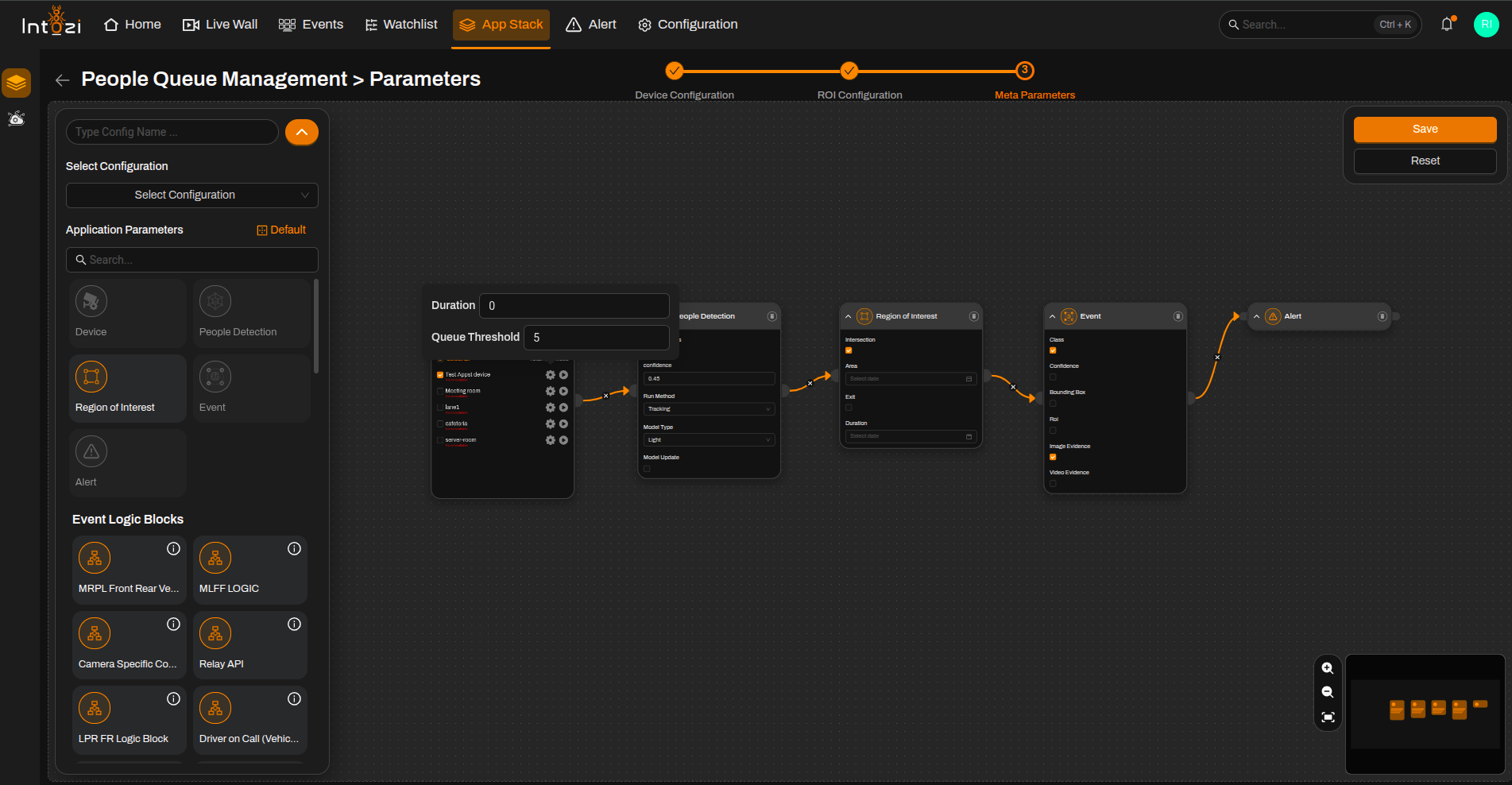Expand the Alert node chevron
This screenshot has height=785, width=1512.
(1256, 316)
